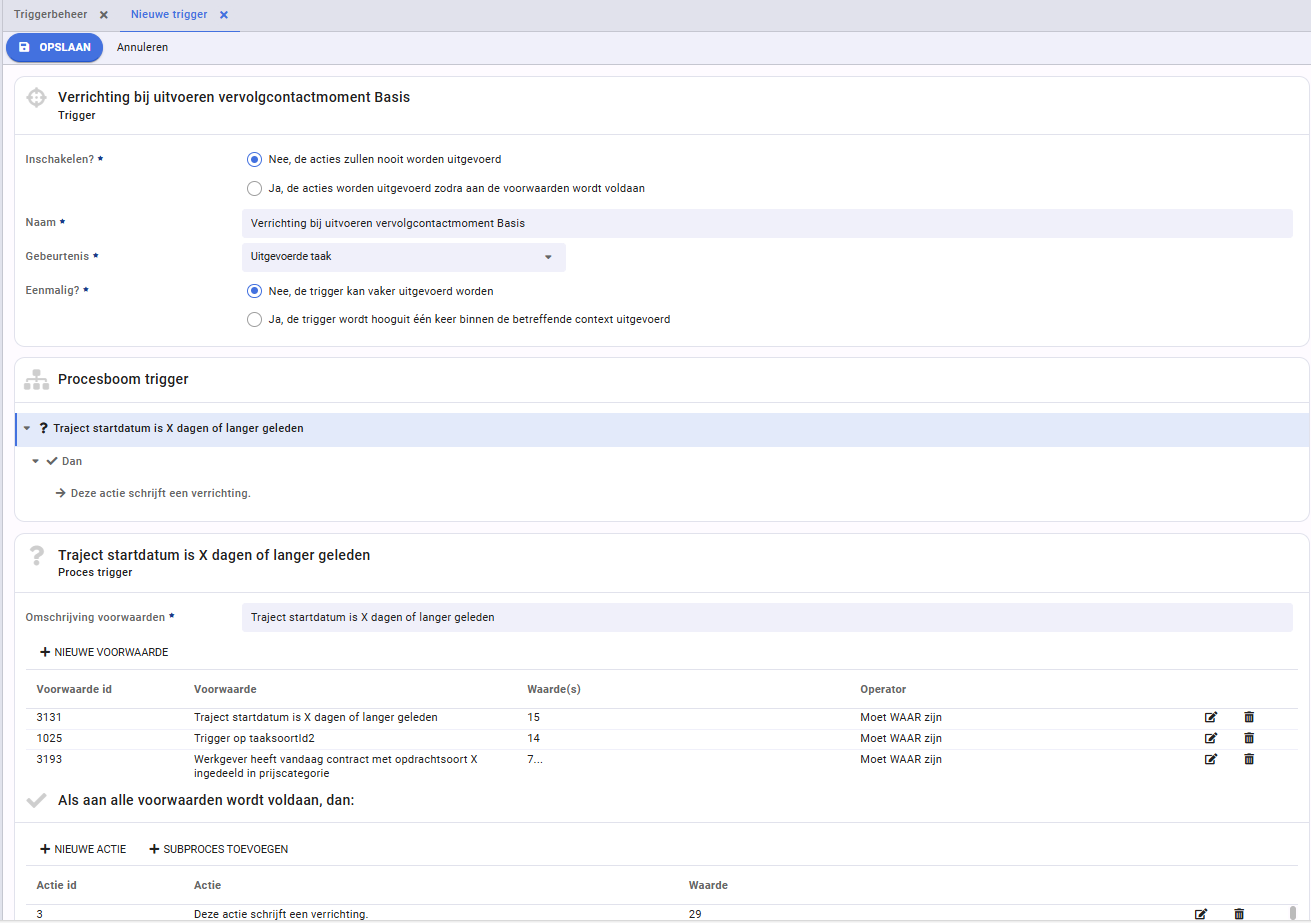
Task: Click the floppy disk icon on OPSLAAN
Action: click(25, 47)
